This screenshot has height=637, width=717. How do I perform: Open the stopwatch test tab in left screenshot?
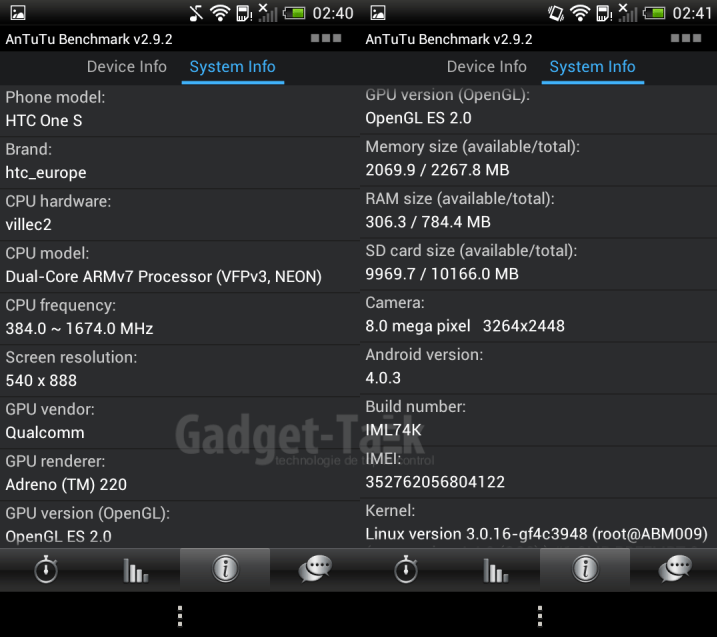tap(46, 569)
